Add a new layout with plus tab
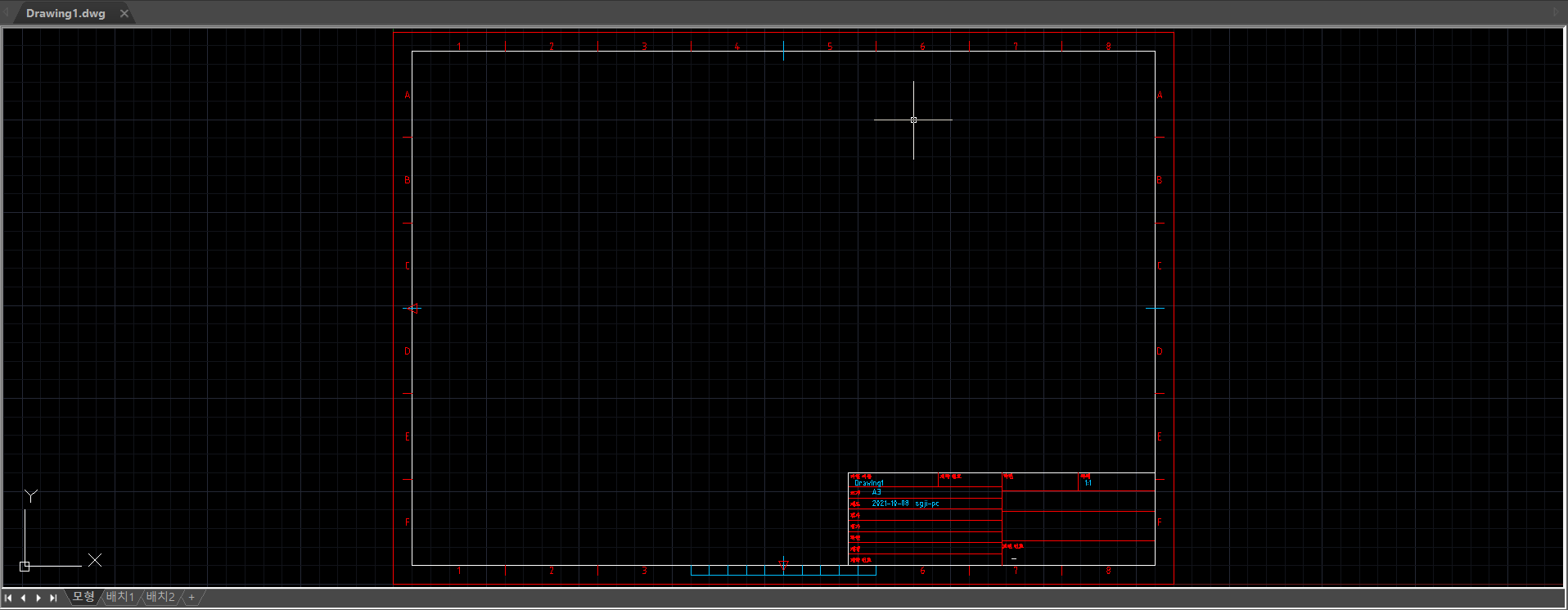The height and width of the screenshot is (610, 1568). [x=191, y=597]
